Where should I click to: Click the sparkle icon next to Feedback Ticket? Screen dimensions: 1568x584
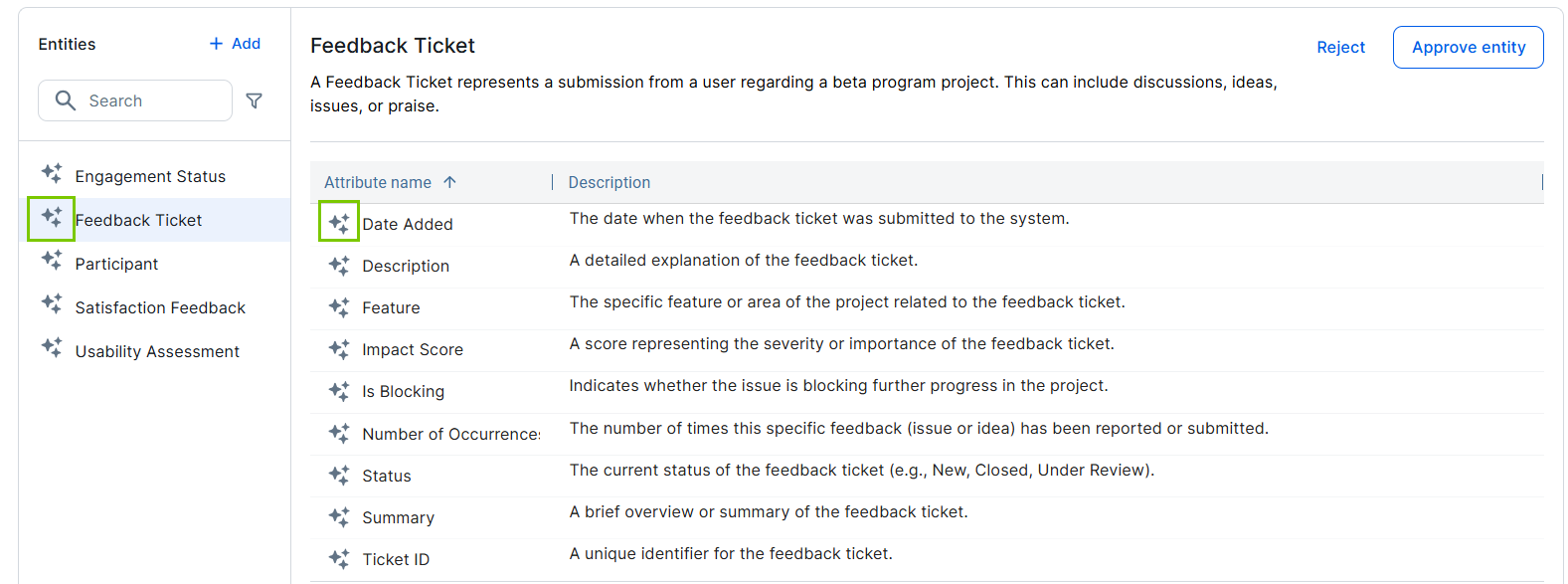[52, 218]
